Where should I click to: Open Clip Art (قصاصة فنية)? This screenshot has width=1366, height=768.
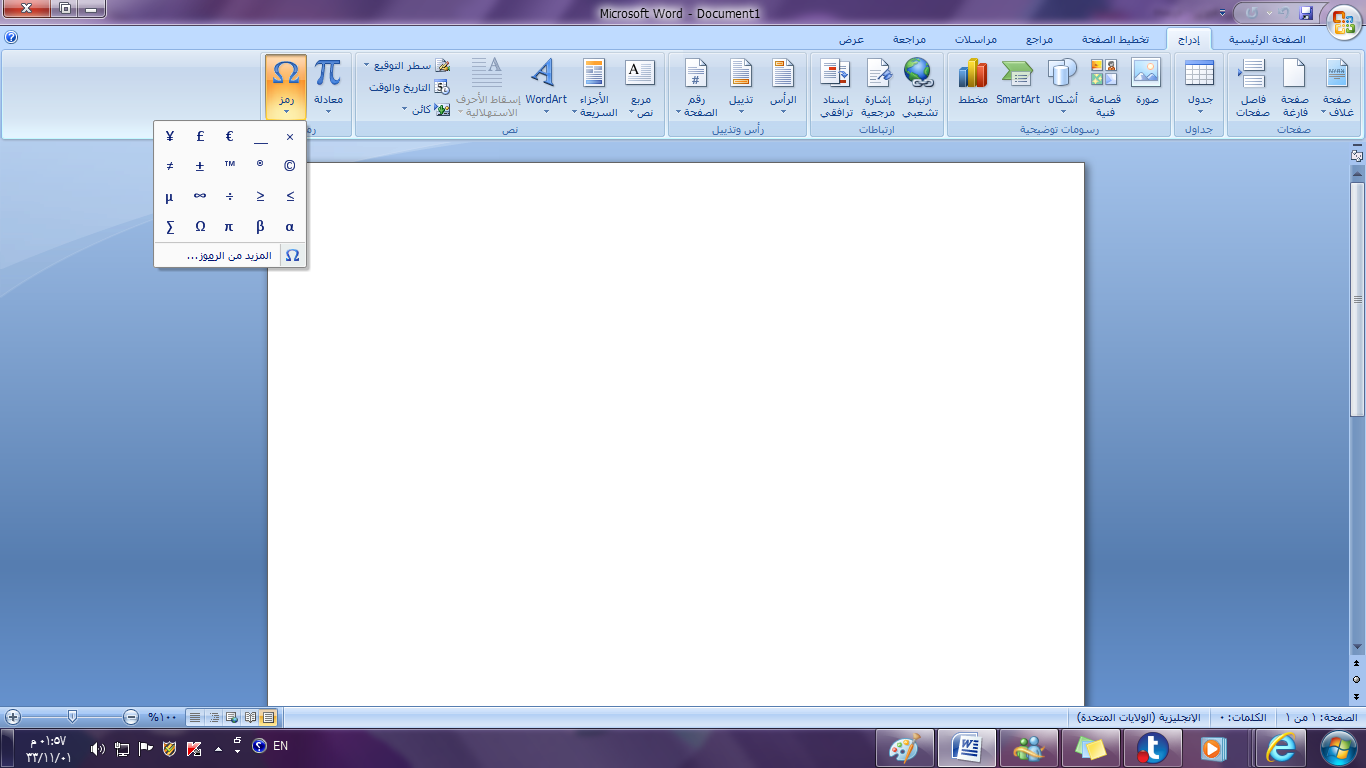tap(1104, 87)
